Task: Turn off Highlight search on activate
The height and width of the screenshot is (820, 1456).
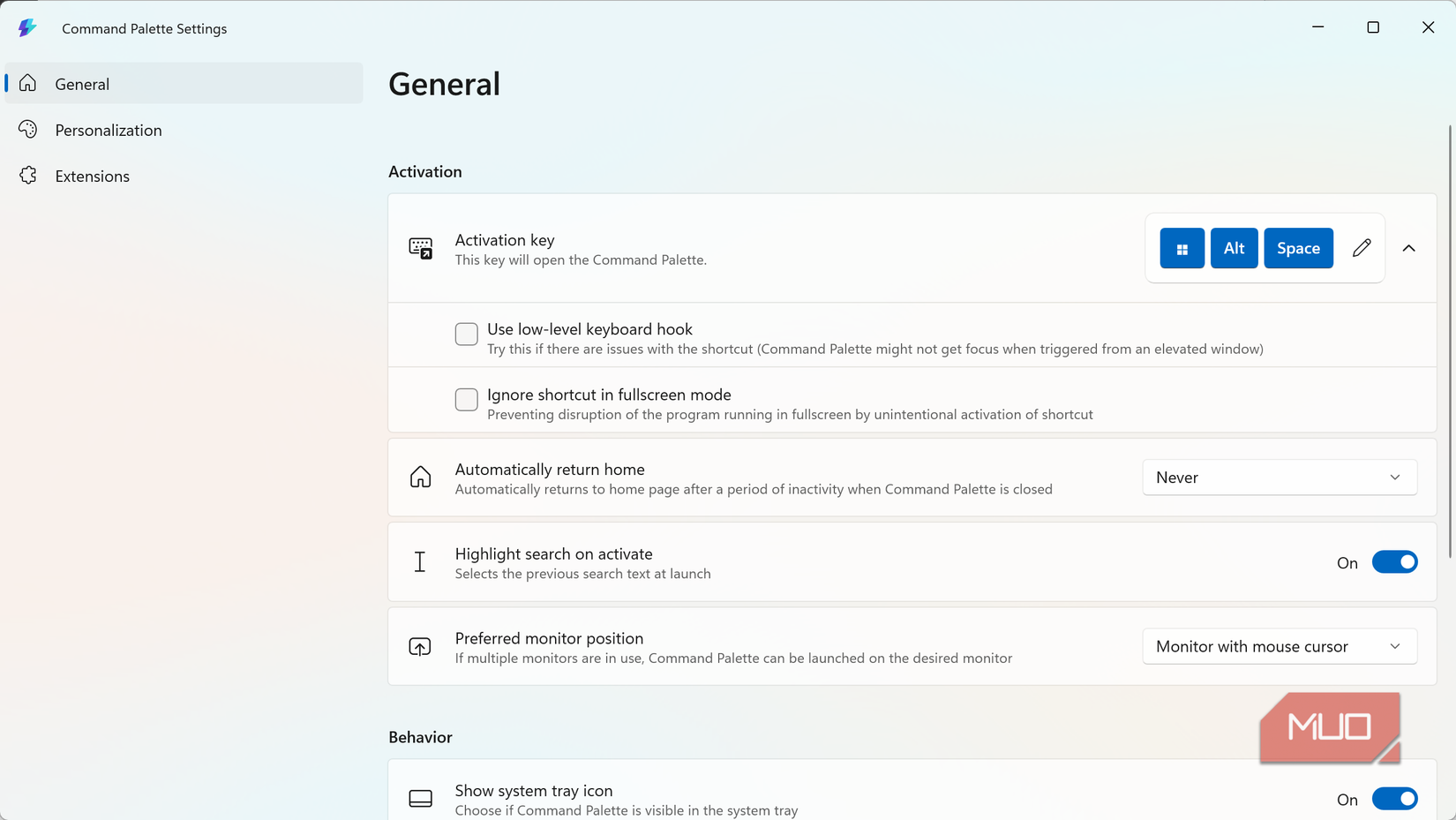Action: (1395, 561)
